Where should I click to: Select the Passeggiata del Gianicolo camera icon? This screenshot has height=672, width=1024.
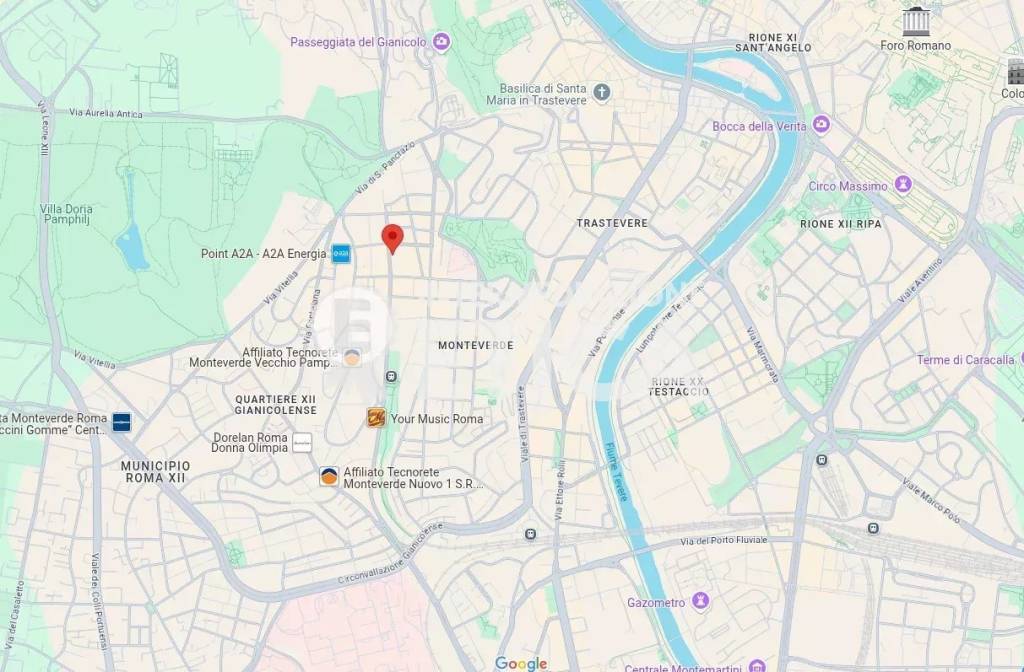coord(441,42)
